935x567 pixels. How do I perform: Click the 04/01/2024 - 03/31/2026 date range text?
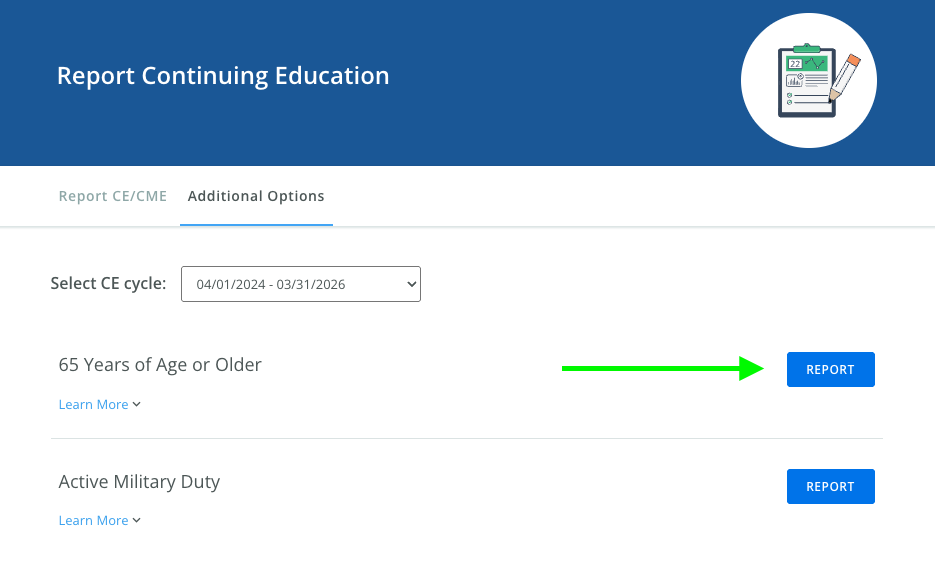coord(271,285)
